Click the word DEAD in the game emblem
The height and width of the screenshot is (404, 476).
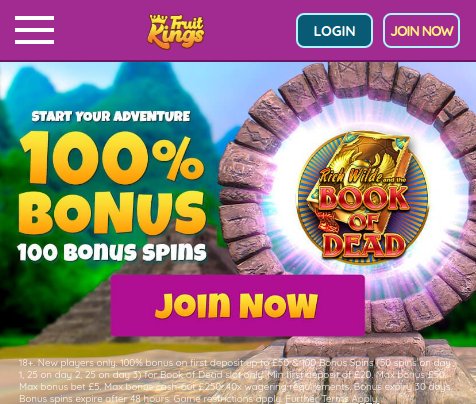[363, 246]
